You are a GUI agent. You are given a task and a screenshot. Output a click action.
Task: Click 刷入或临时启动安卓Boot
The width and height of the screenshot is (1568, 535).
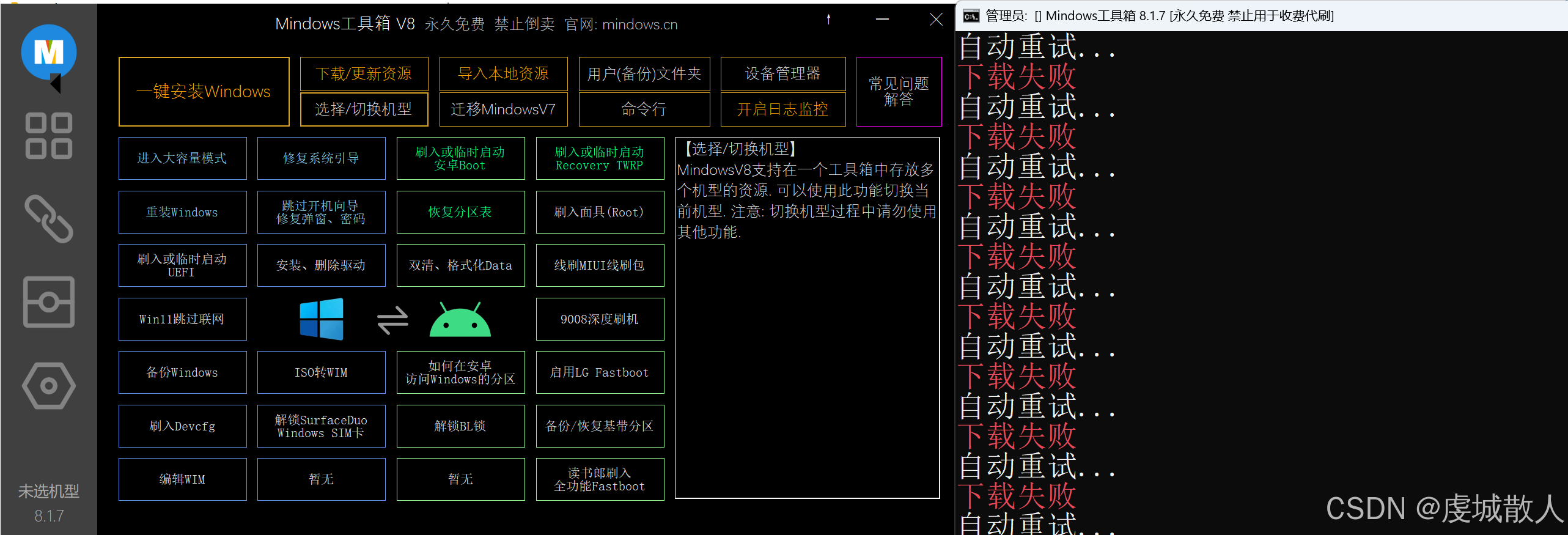click(x=460, y=158)
